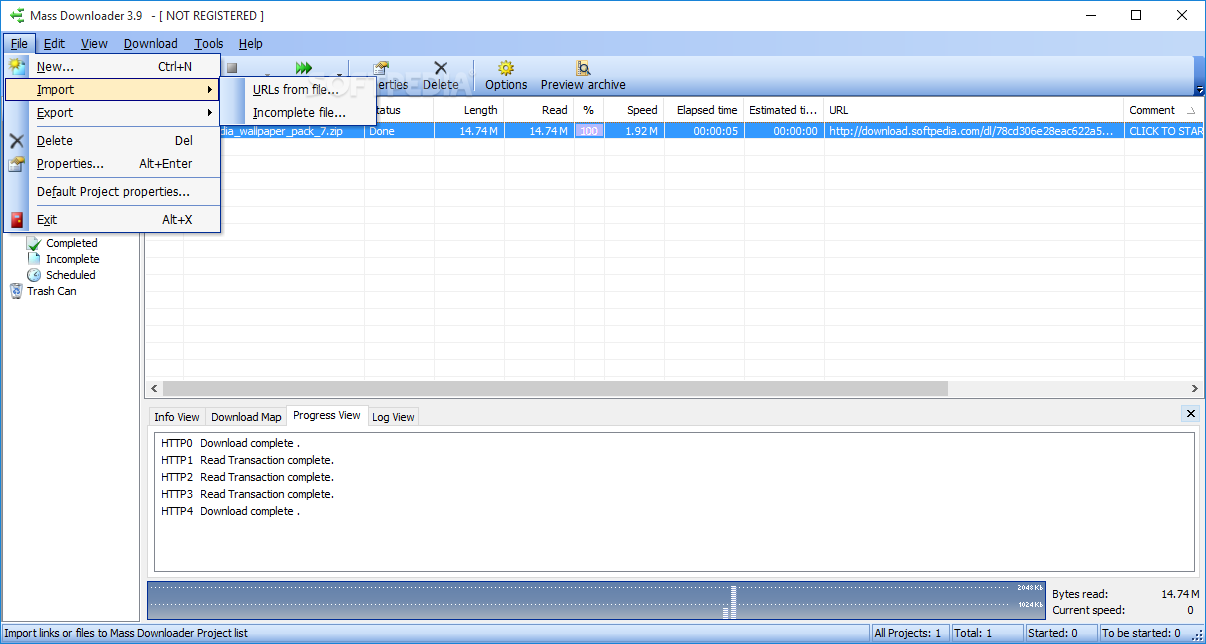Screen dimensions: 1206x644
Task: Open the View menu
Action: 94,44
